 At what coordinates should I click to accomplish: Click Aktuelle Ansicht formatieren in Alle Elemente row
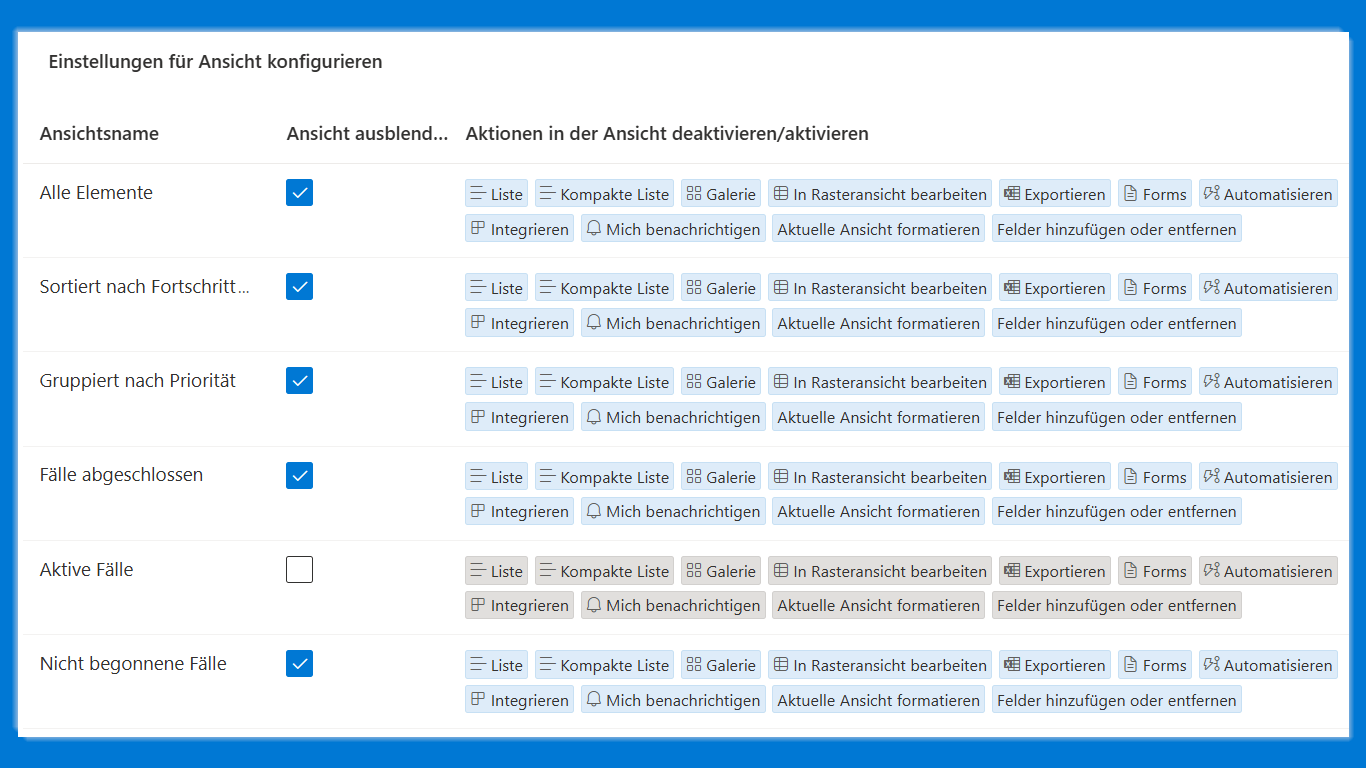coord(878,229)
